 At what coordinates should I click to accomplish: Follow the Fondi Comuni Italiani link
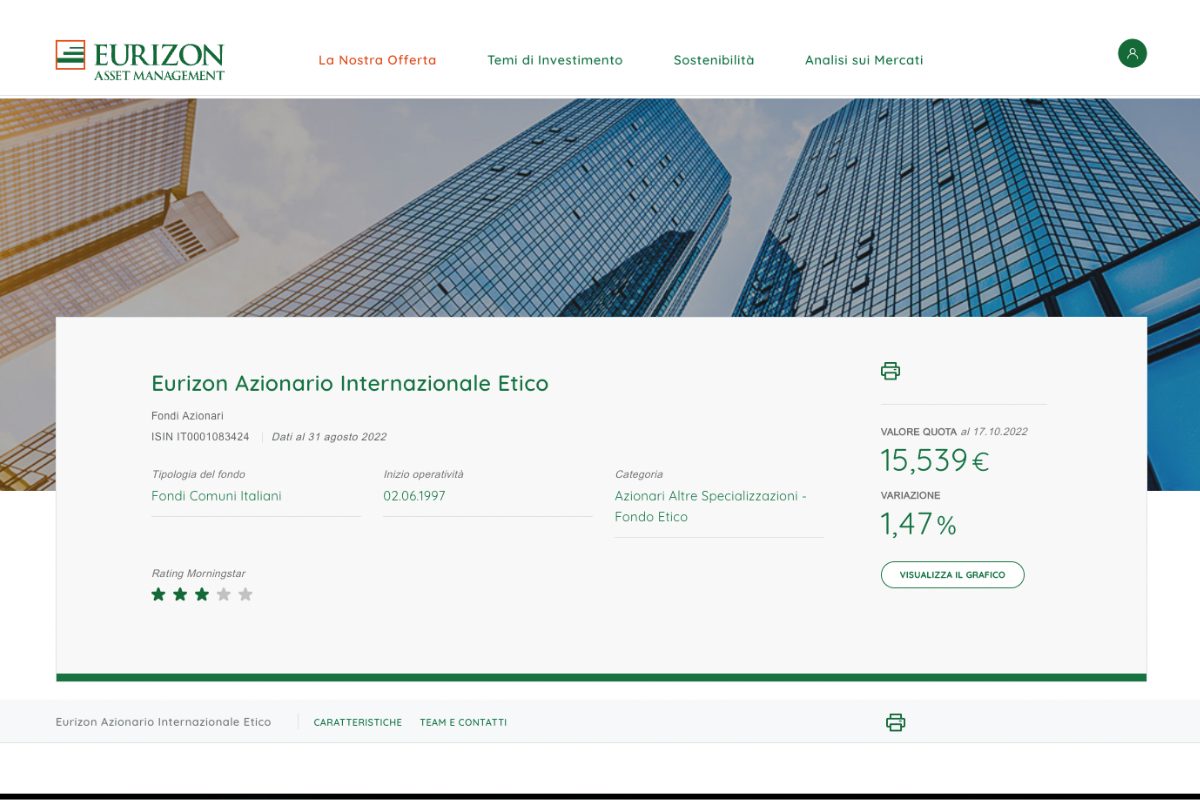216,496
